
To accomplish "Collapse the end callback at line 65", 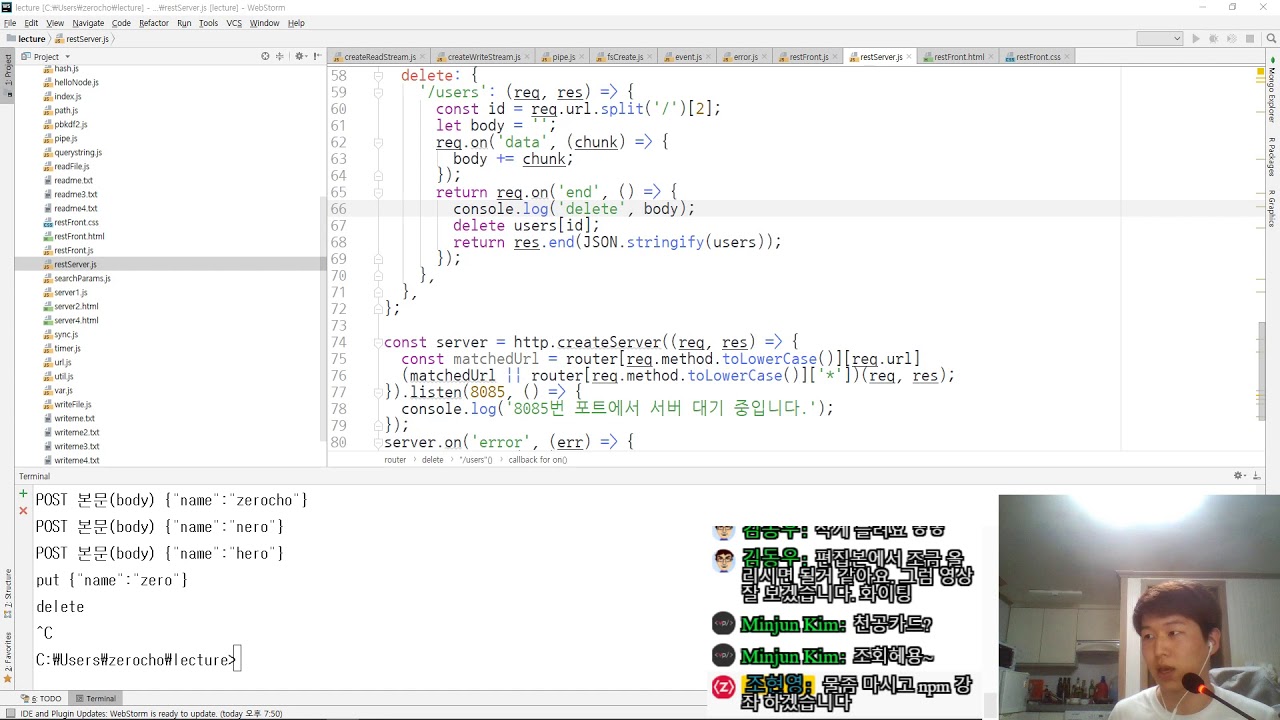I will pyautogui.click(x=378, y=192).
